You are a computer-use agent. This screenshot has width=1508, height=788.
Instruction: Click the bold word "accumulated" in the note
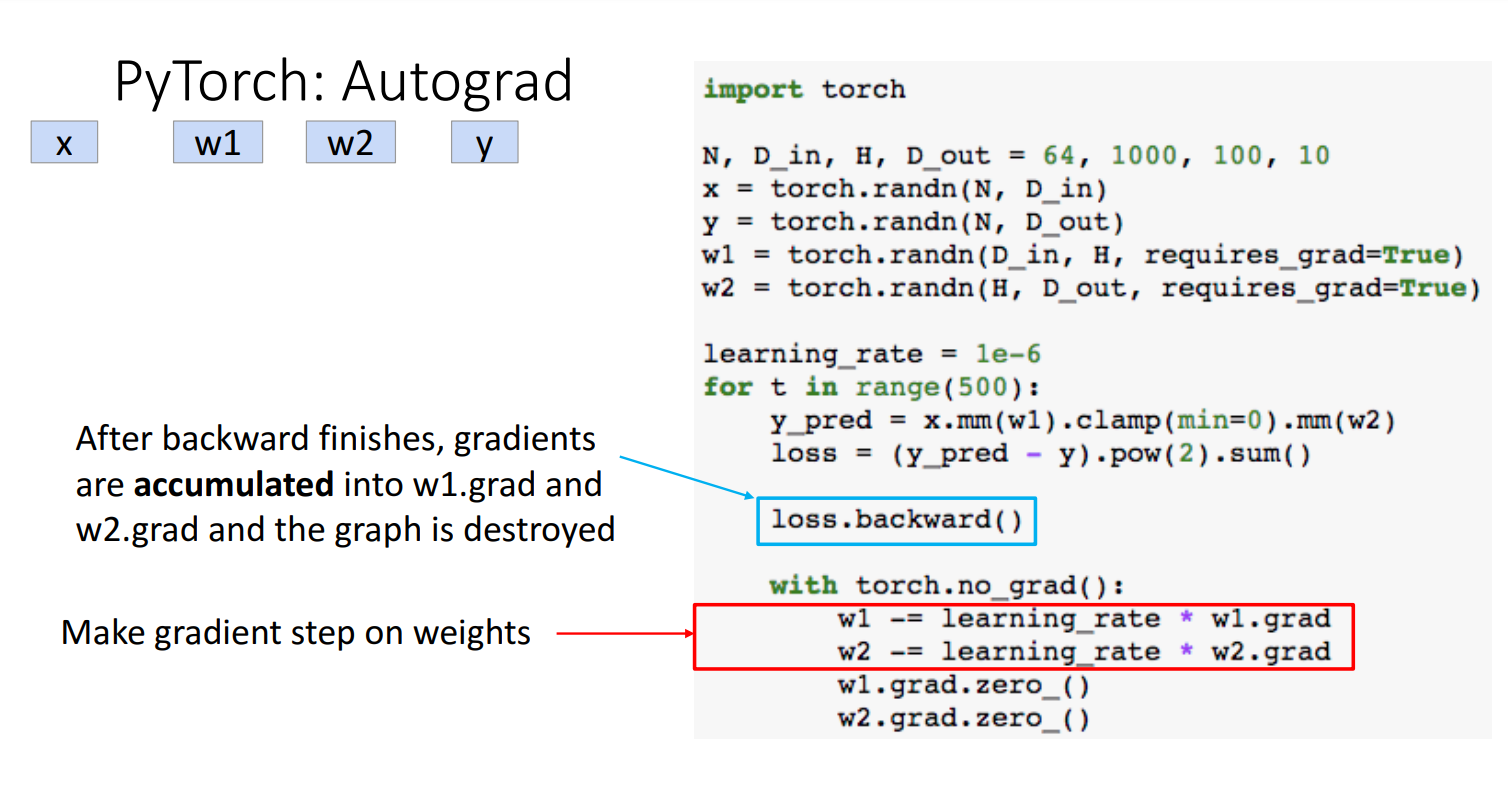233,484
